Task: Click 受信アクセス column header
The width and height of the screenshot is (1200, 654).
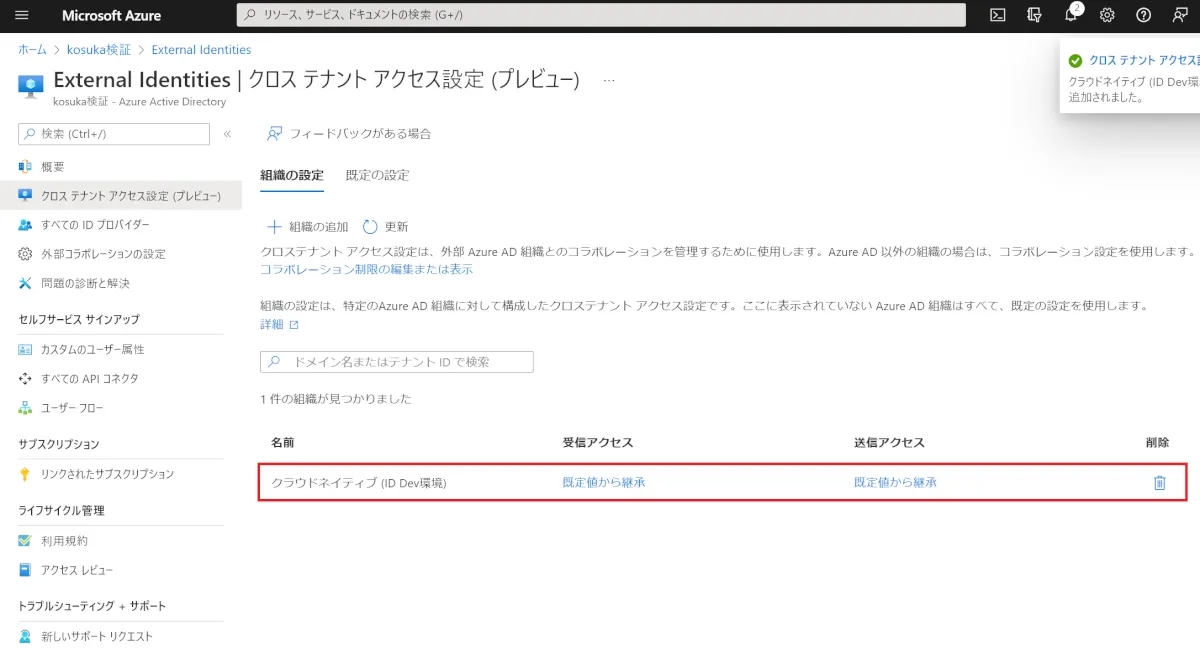Action: pos(598,442)
